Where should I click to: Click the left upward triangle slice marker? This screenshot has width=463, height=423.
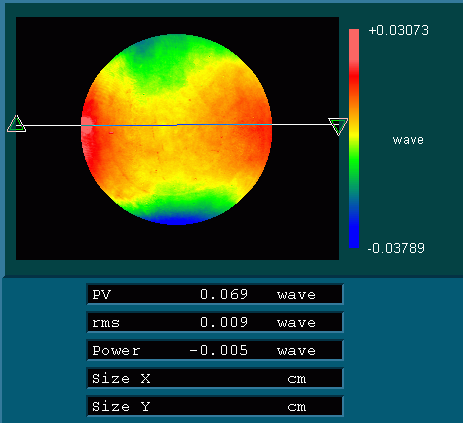[16, 124]
